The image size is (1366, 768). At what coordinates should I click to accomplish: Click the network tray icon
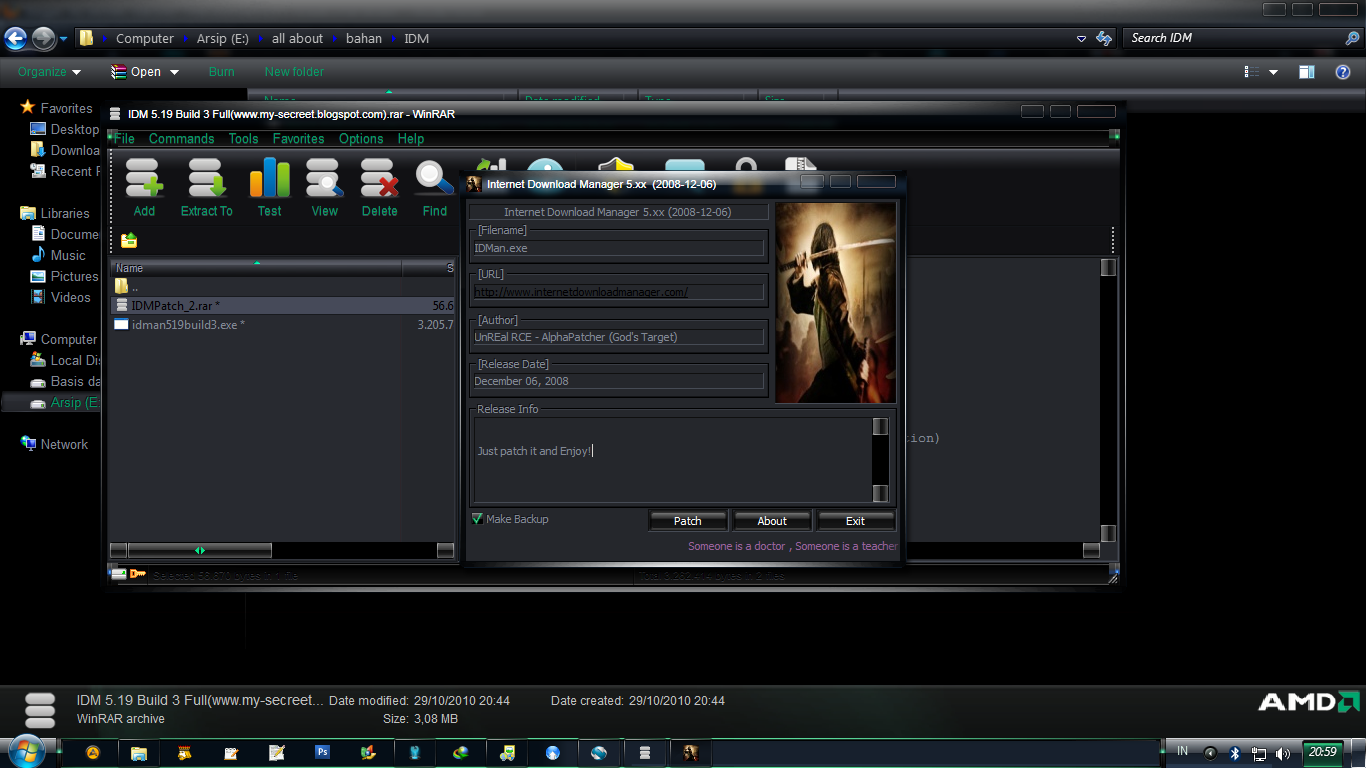click(1259, 753)
